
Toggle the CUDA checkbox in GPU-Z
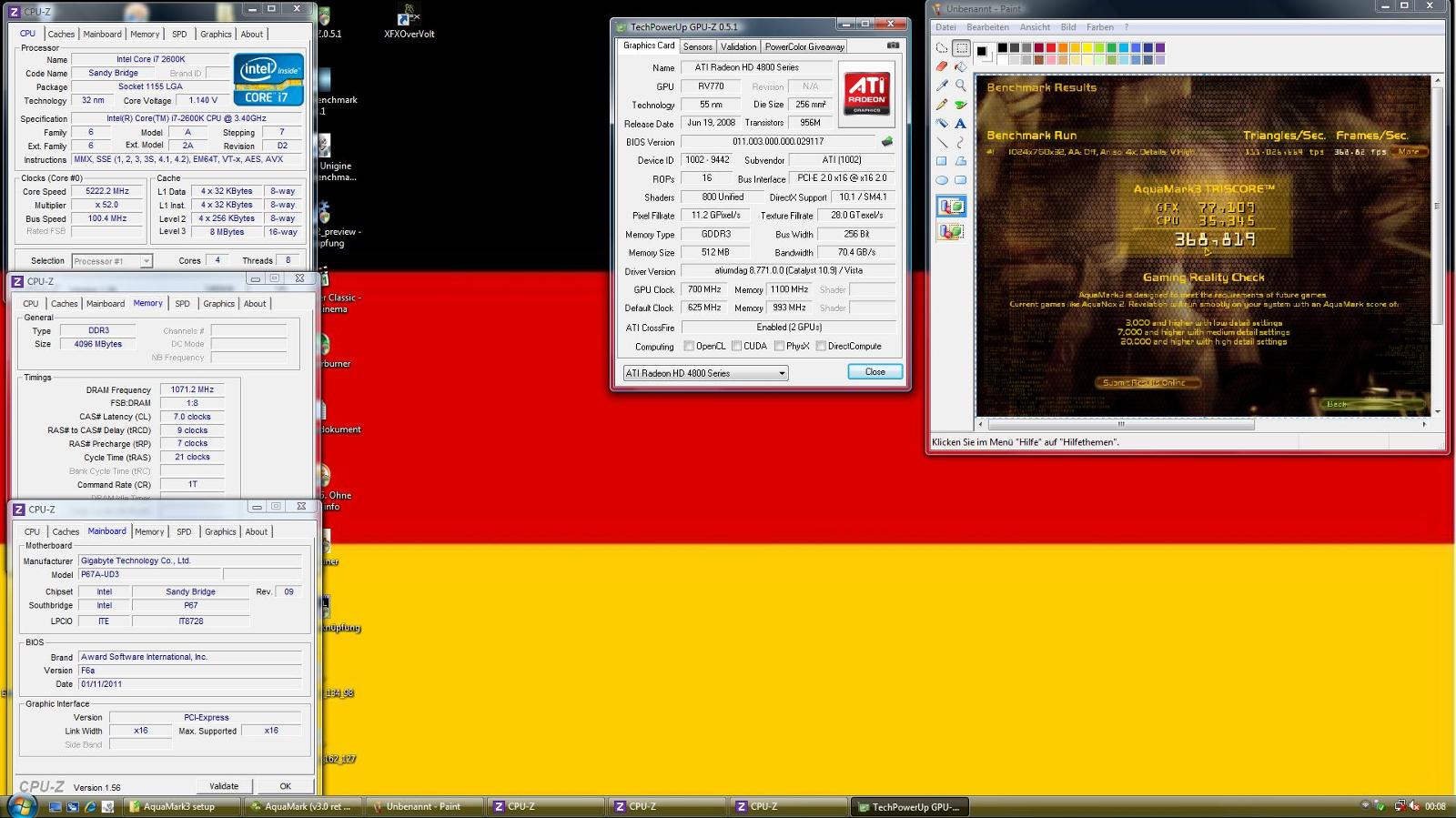[736, 347]
